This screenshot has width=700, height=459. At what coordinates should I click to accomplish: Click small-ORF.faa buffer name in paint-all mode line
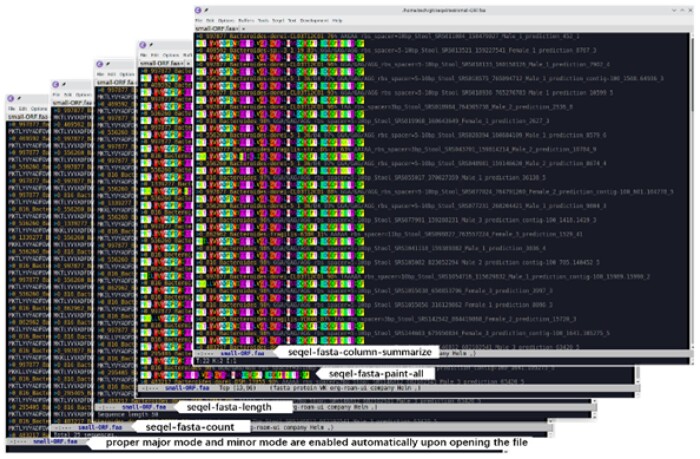pos(188,388)
